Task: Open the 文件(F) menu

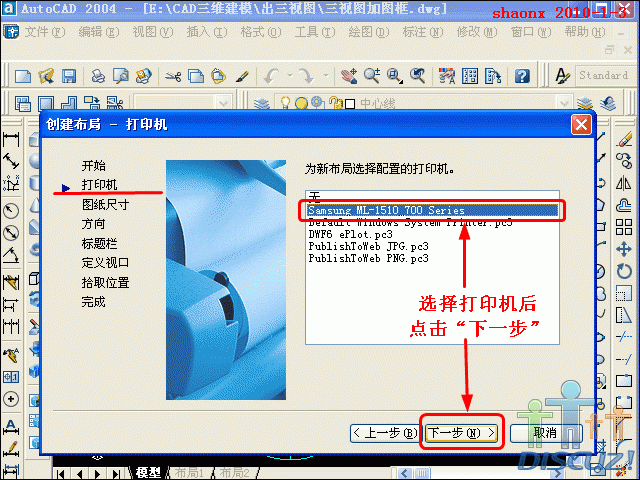Action: point(45,32)
